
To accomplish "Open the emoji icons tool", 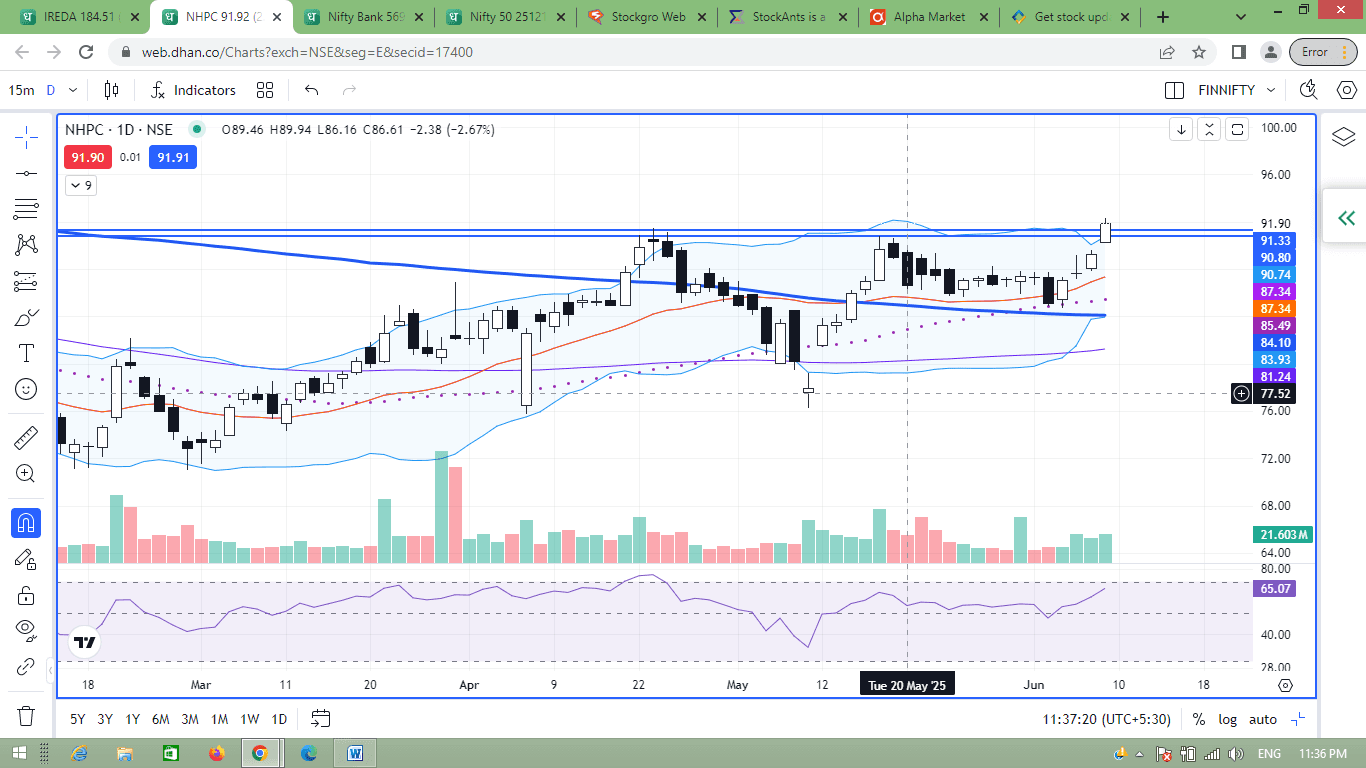I will (x=26, y=389).
